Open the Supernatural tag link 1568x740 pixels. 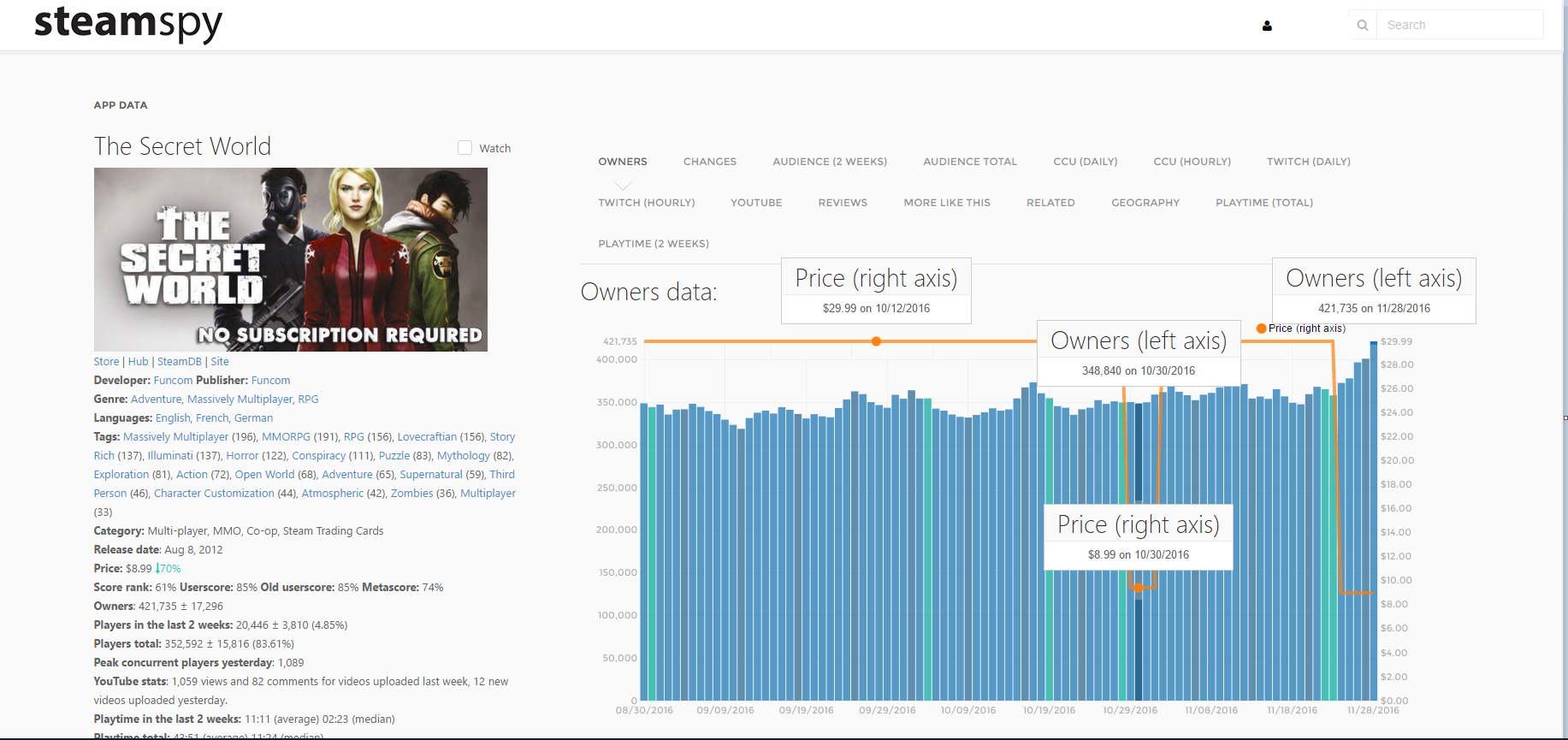pyautogui.click(x=431, y=475)
